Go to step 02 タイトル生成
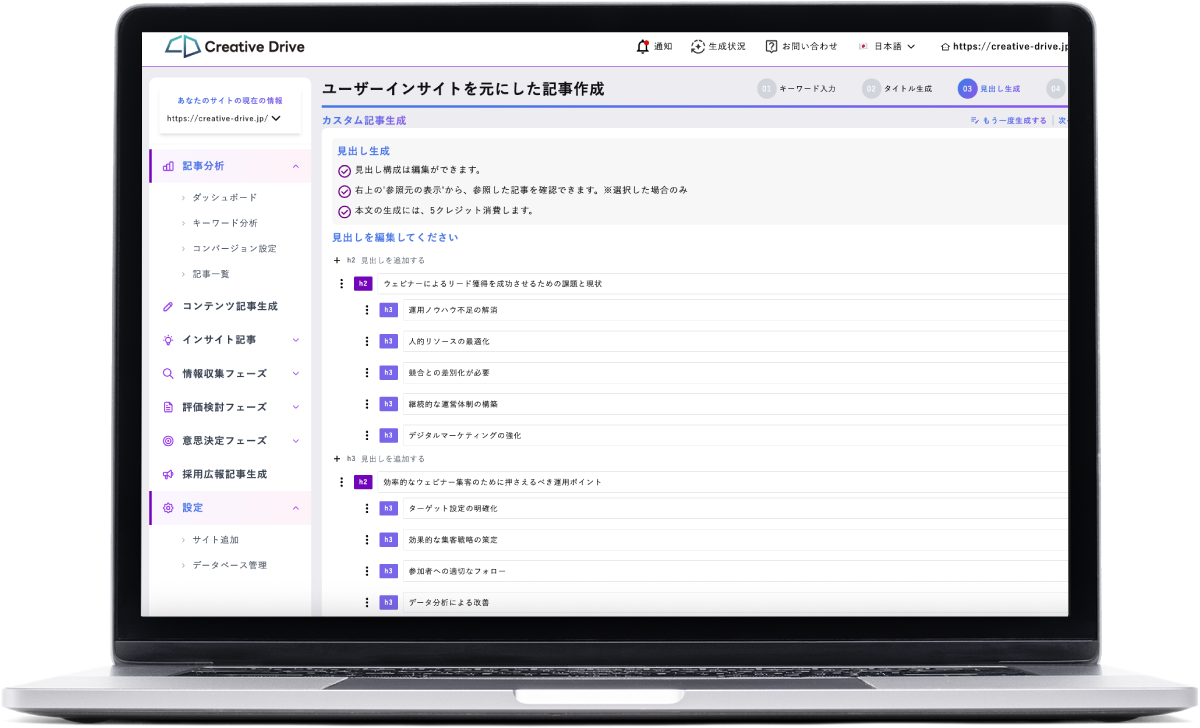The image size is (1200, 728). tap(897, 89)
